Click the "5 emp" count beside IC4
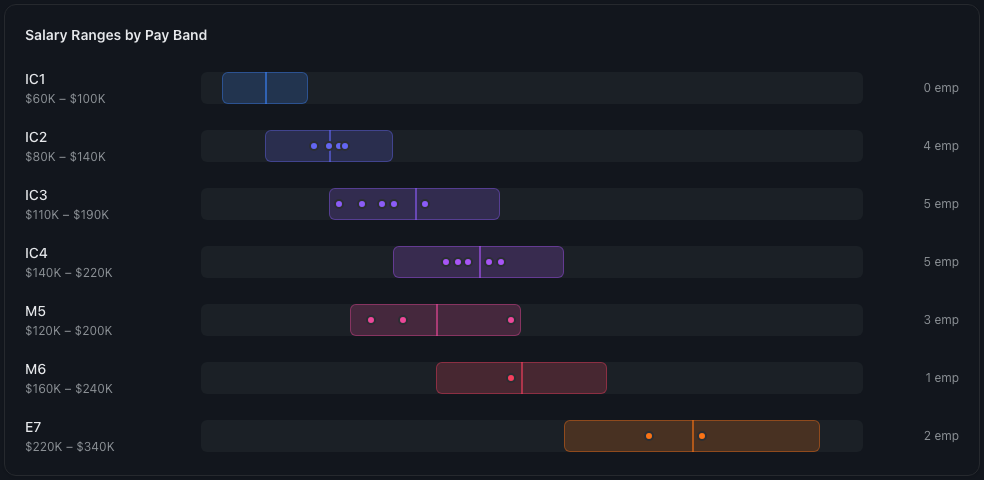This screenshot has width=984, height=480. (941, 262)
